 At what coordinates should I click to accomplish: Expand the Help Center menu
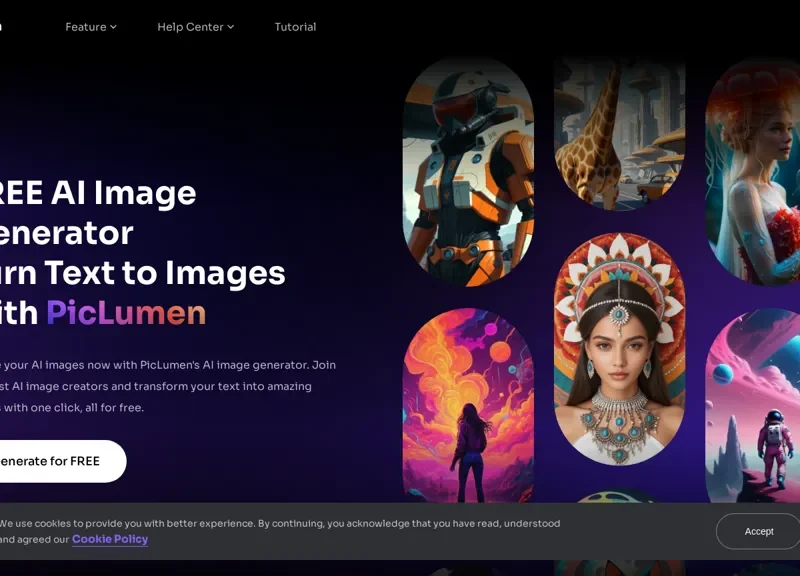(x=195, y=27)
